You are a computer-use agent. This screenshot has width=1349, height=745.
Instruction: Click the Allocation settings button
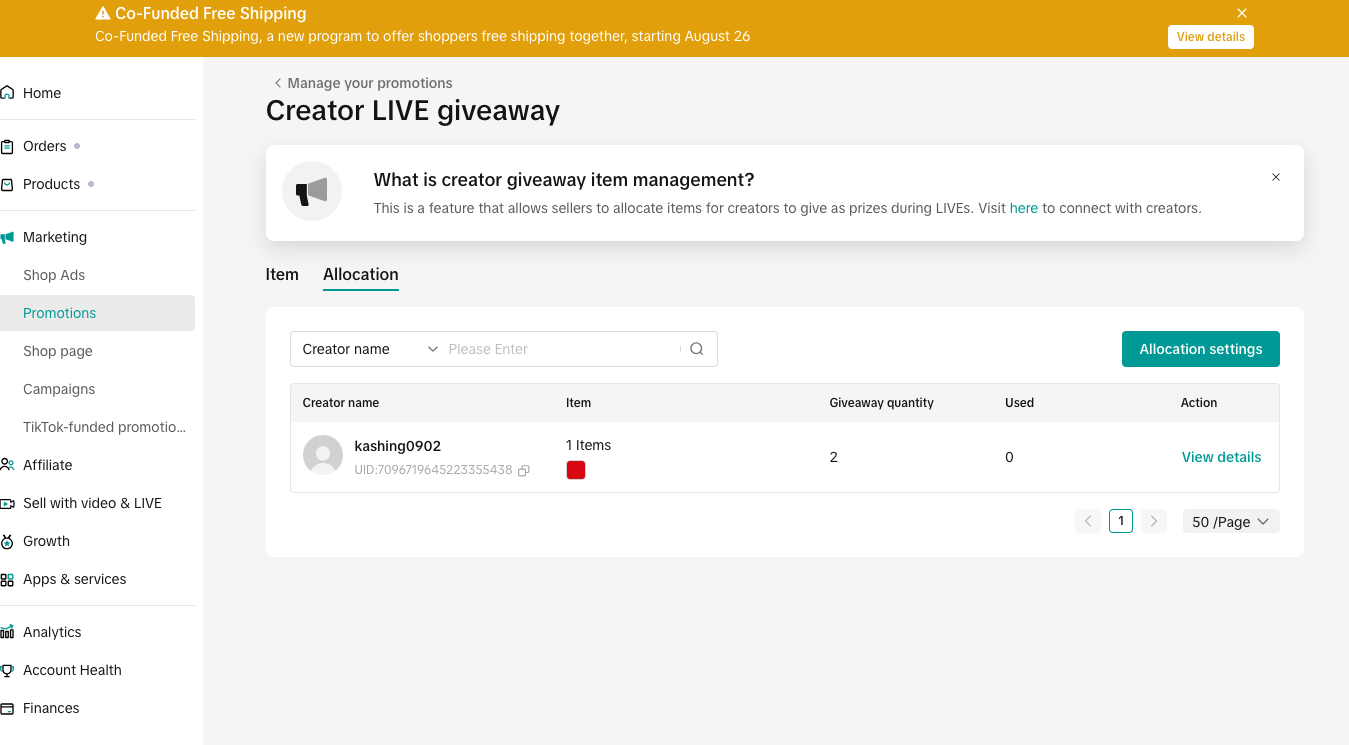click(x=1200, y=349)
